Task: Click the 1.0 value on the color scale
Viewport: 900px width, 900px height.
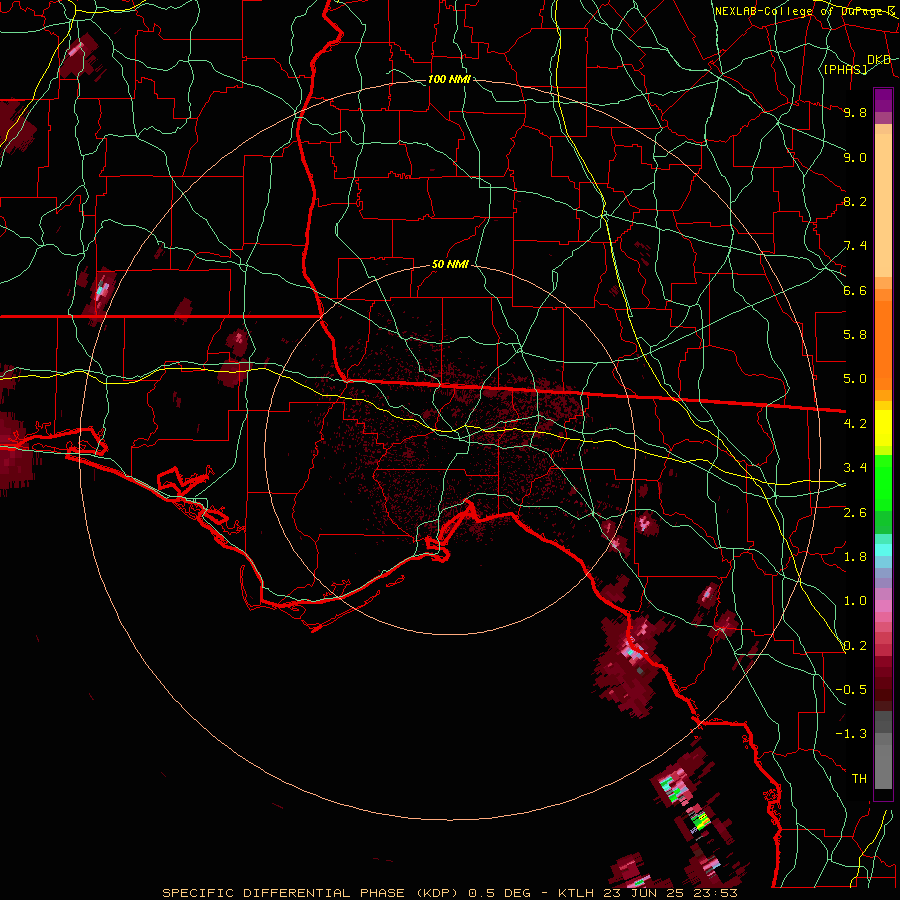Action: [855, 601]
